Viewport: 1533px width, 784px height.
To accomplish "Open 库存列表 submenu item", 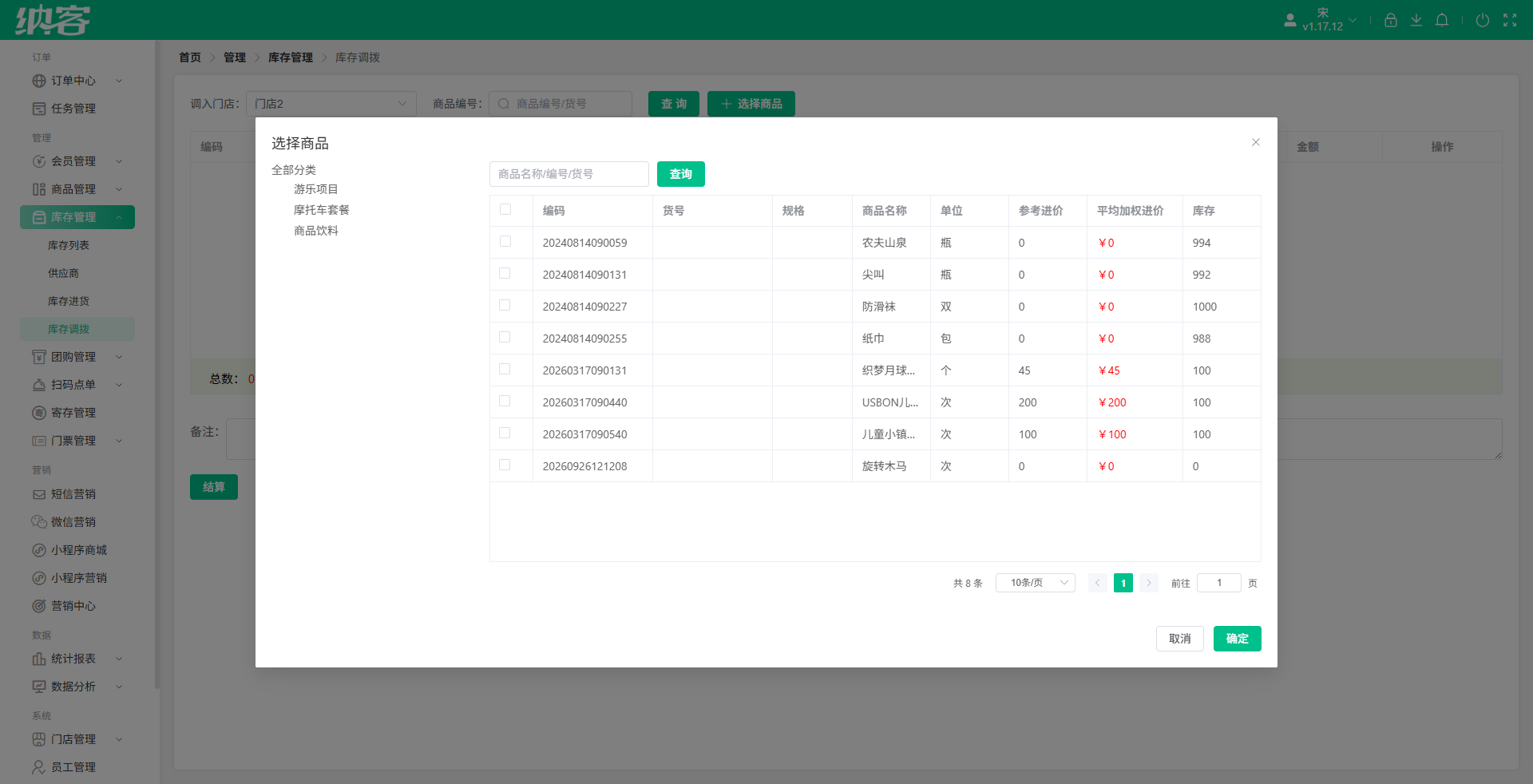I will coord(69,245).
